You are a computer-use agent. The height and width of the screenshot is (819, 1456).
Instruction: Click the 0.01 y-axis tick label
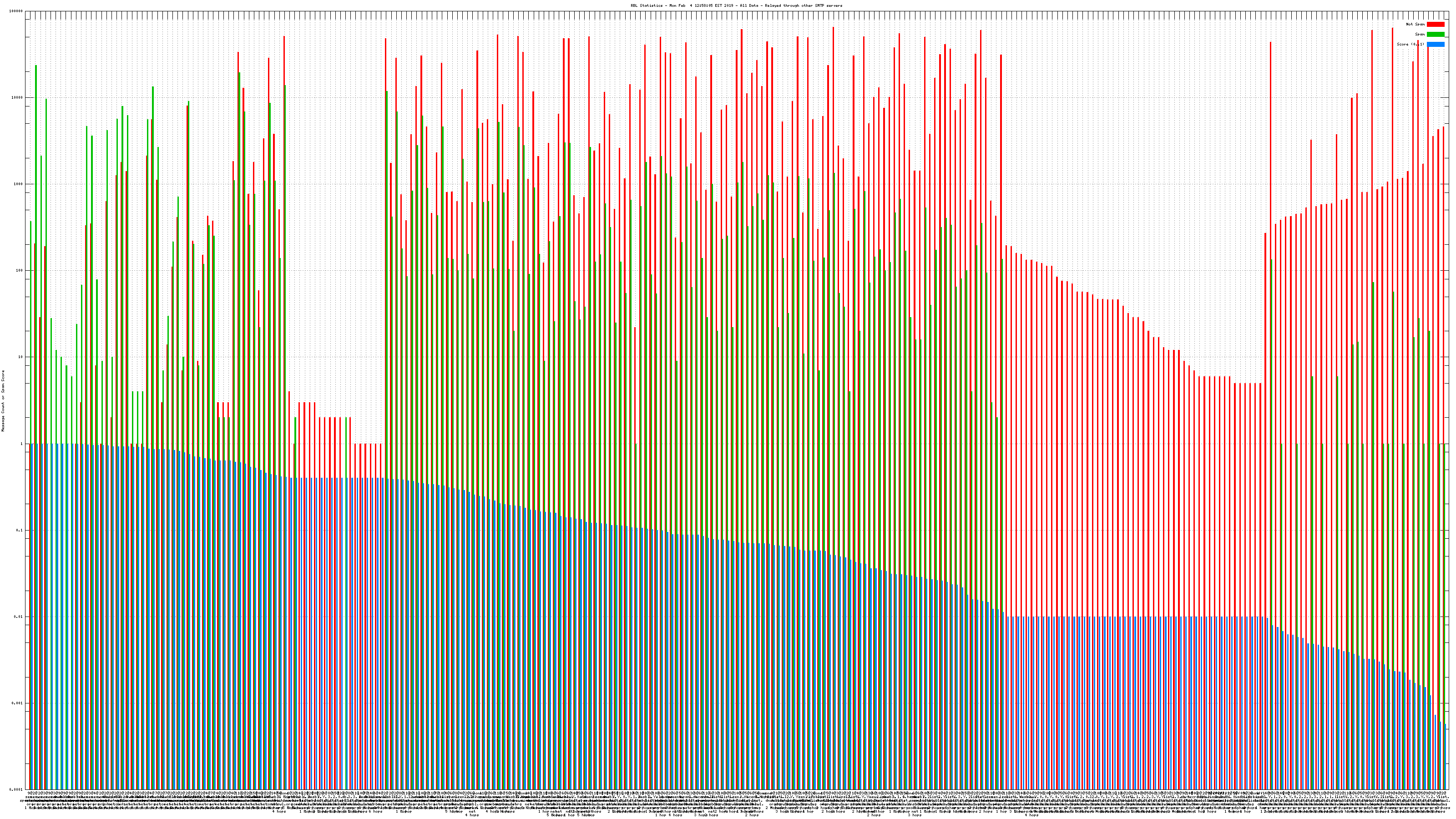point(19,617)
